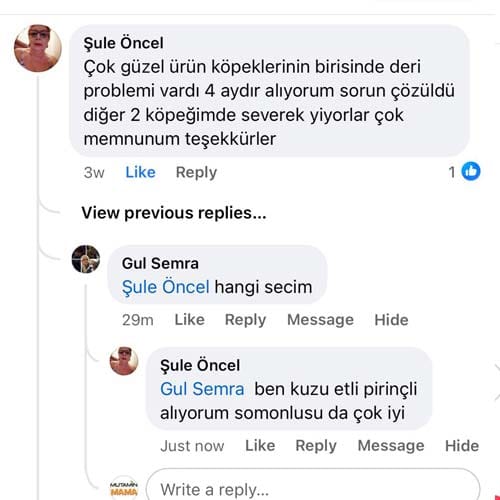
Task: Open Gul Semra's profile picture
Action: (x=86, y=259)
